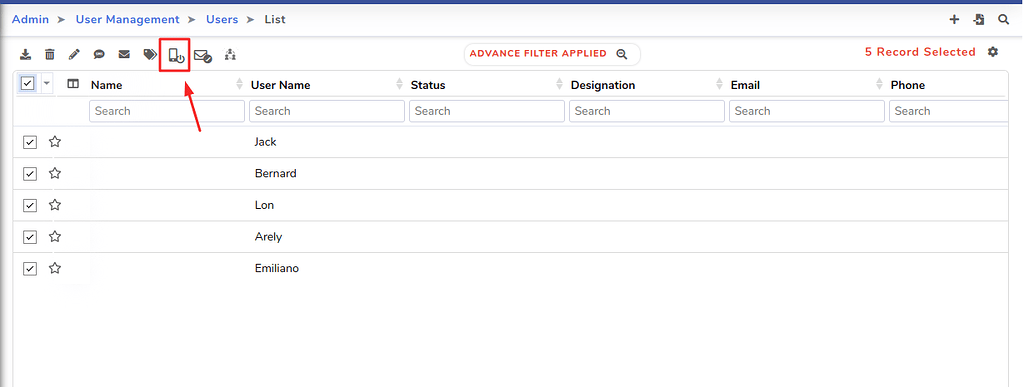
Task: Click the 5 Record Selected text
Action: pyautogui.click(x=920, y=52)
